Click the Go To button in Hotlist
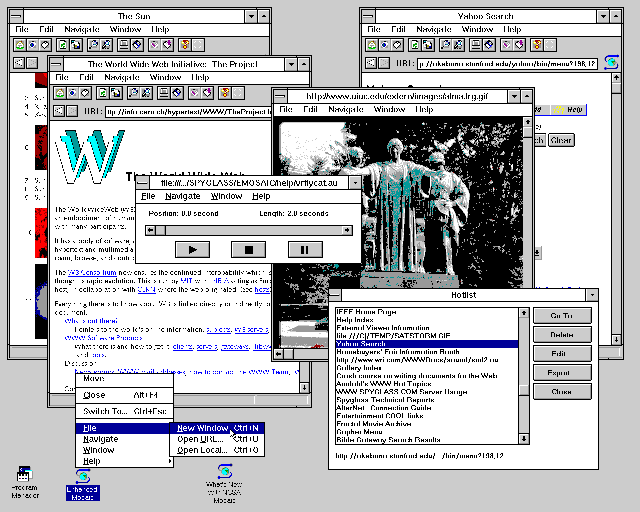The width and height of the screenshot is (640, 512). click(562, 316)
